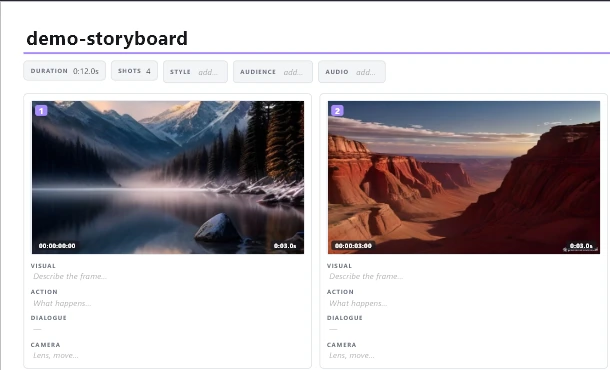Click the CAMERA label in shot 1
Screen dimensions: 610x370
[46, 345]
